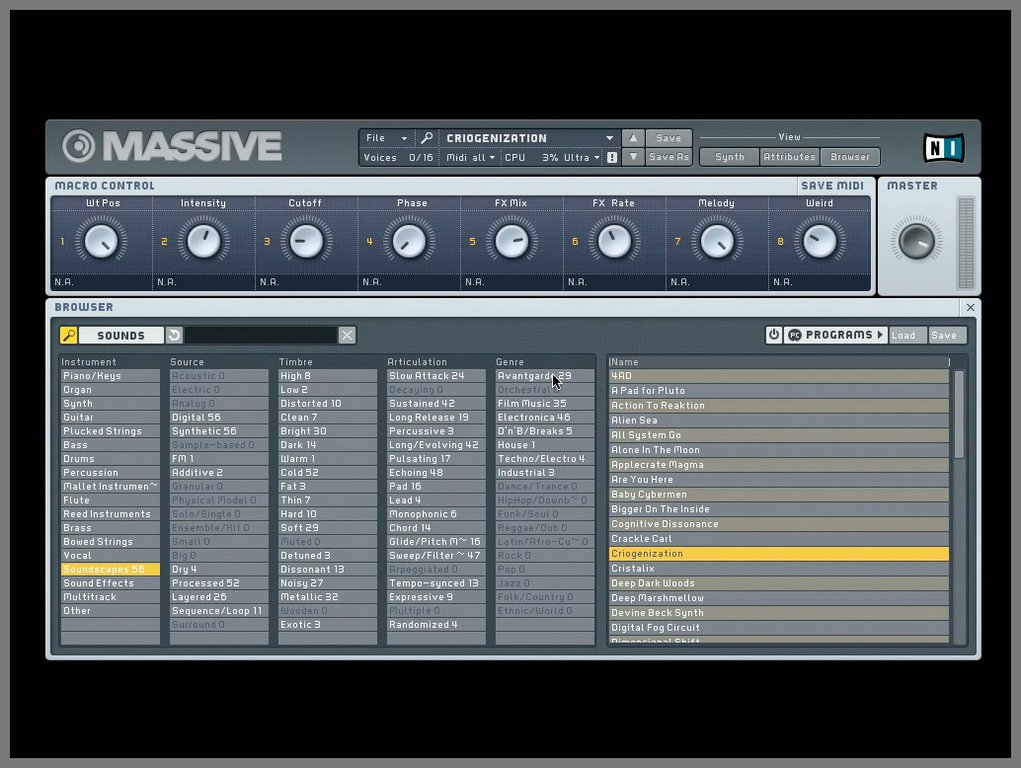Click the exclamation panic button
The image size is (1021, 768).
pos(612,158)
